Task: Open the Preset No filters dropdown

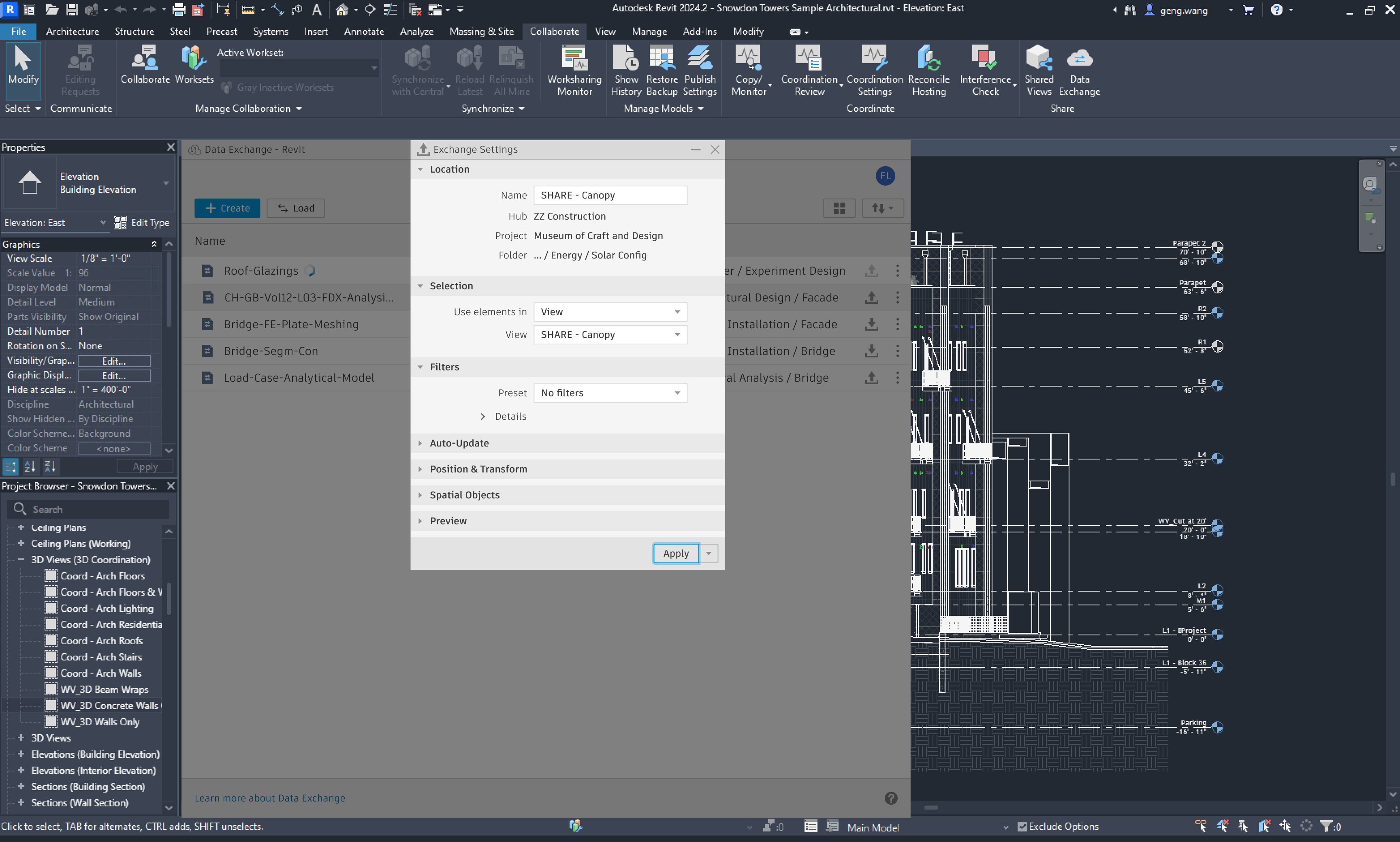Action: tap(610, 393)
